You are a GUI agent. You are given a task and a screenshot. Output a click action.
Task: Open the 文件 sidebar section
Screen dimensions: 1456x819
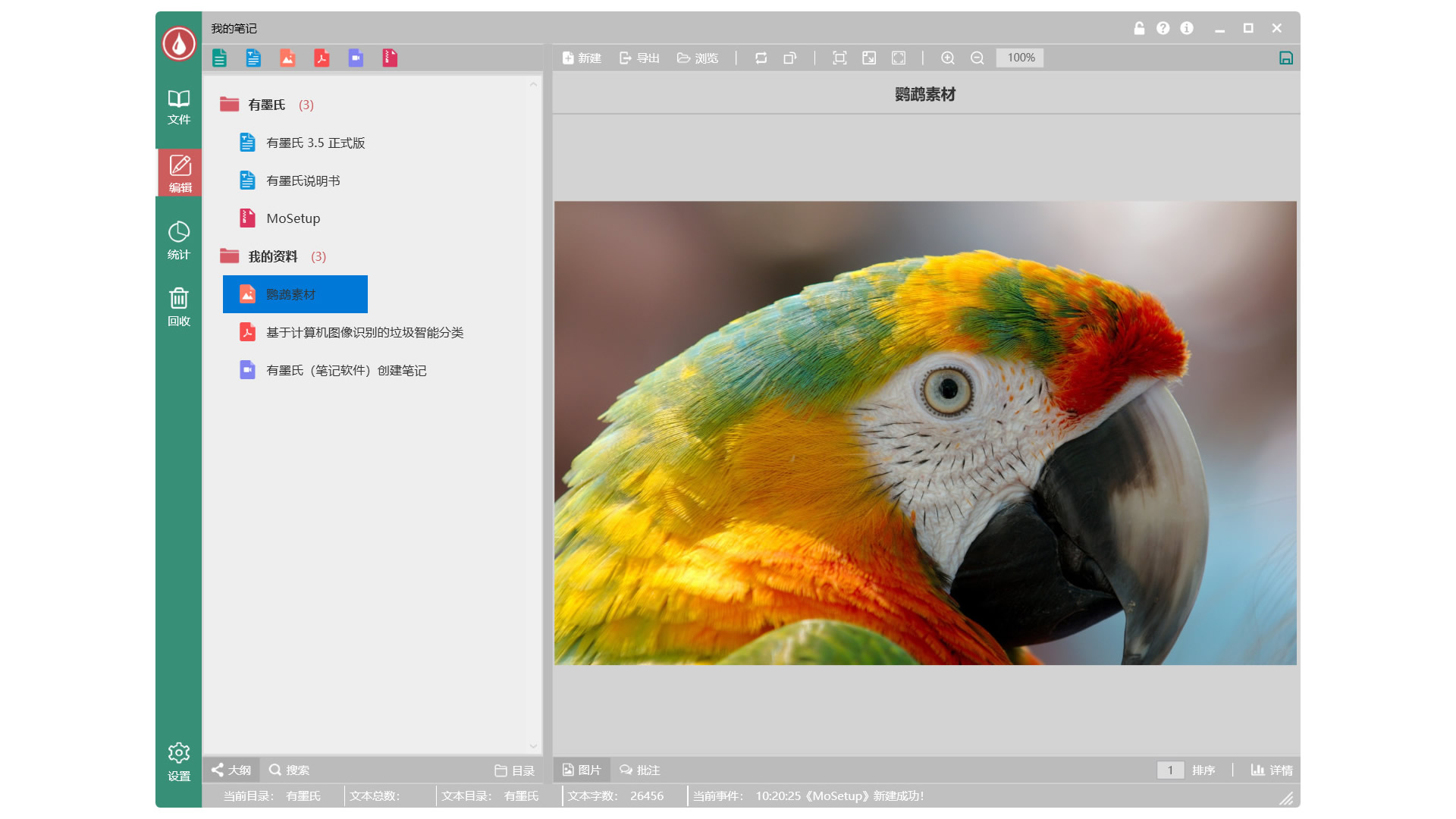pyautogui.click(x=179, y=107)
